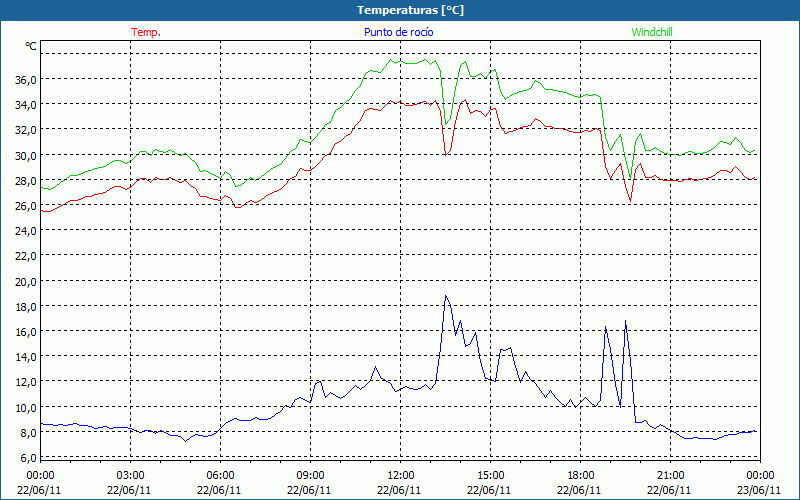Click the 10,0 y-axis value
The width and height of the screenshot is (800, 500).
coord(25,408)
